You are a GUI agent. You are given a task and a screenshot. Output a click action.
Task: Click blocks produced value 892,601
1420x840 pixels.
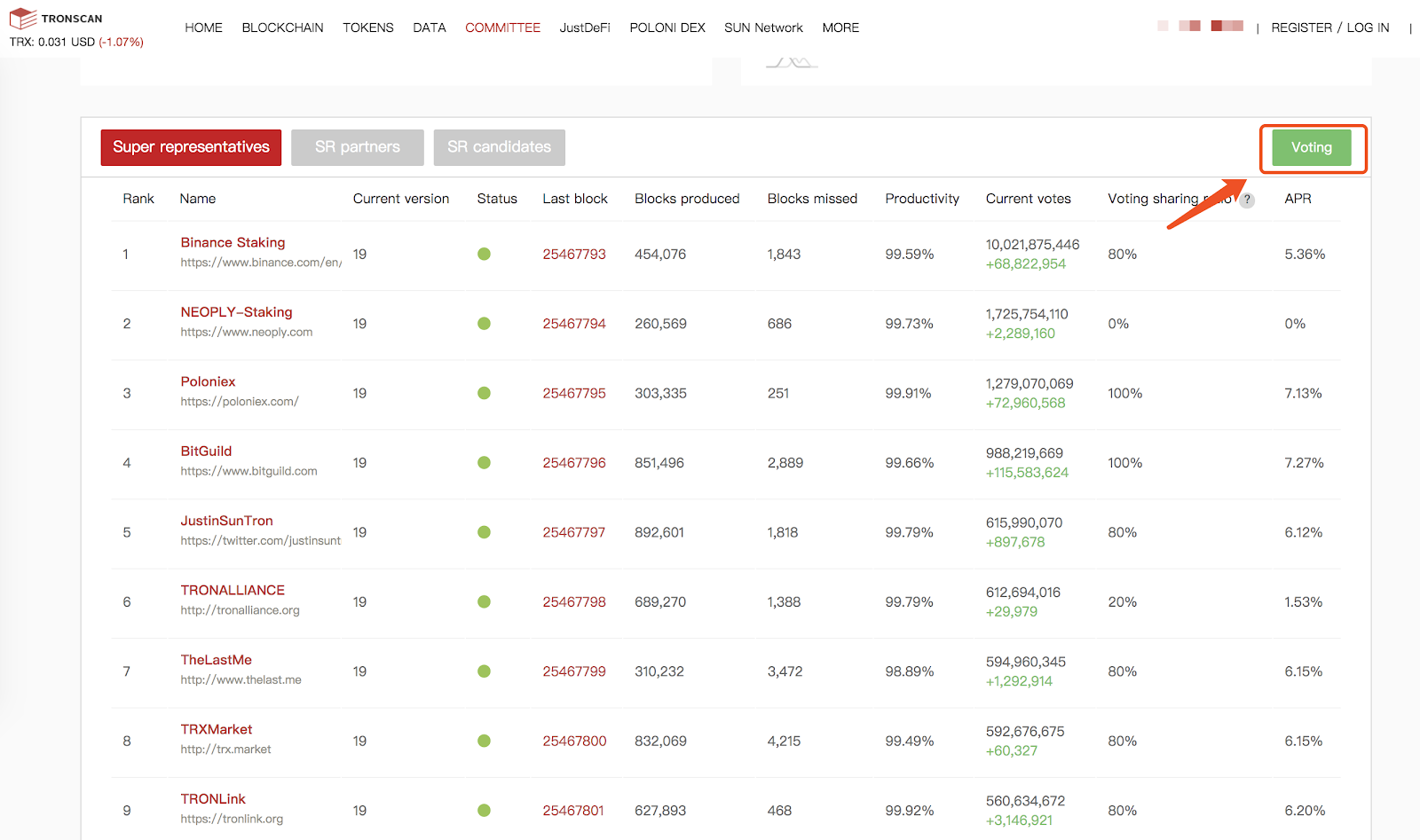pos(659,532)
